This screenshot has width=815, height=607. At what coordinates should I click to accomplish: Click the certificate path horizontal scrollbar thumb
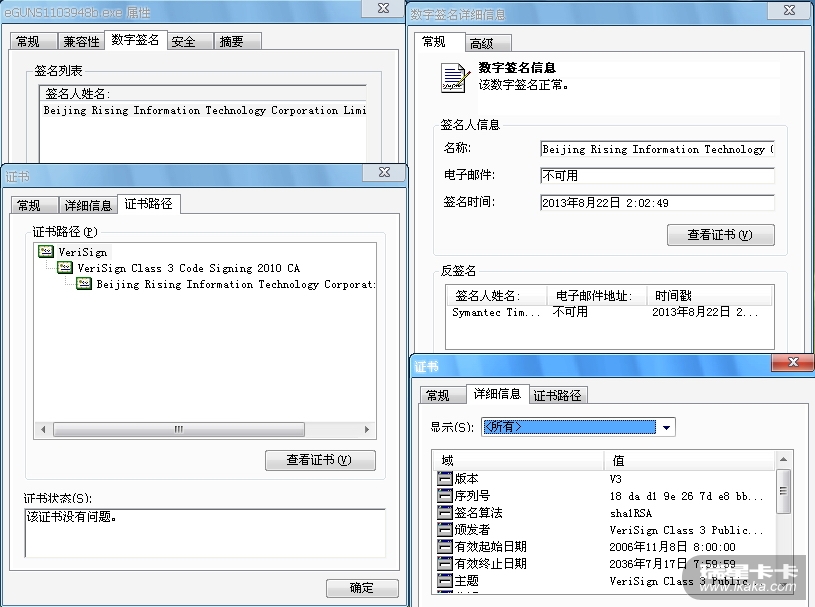(179, 429)
